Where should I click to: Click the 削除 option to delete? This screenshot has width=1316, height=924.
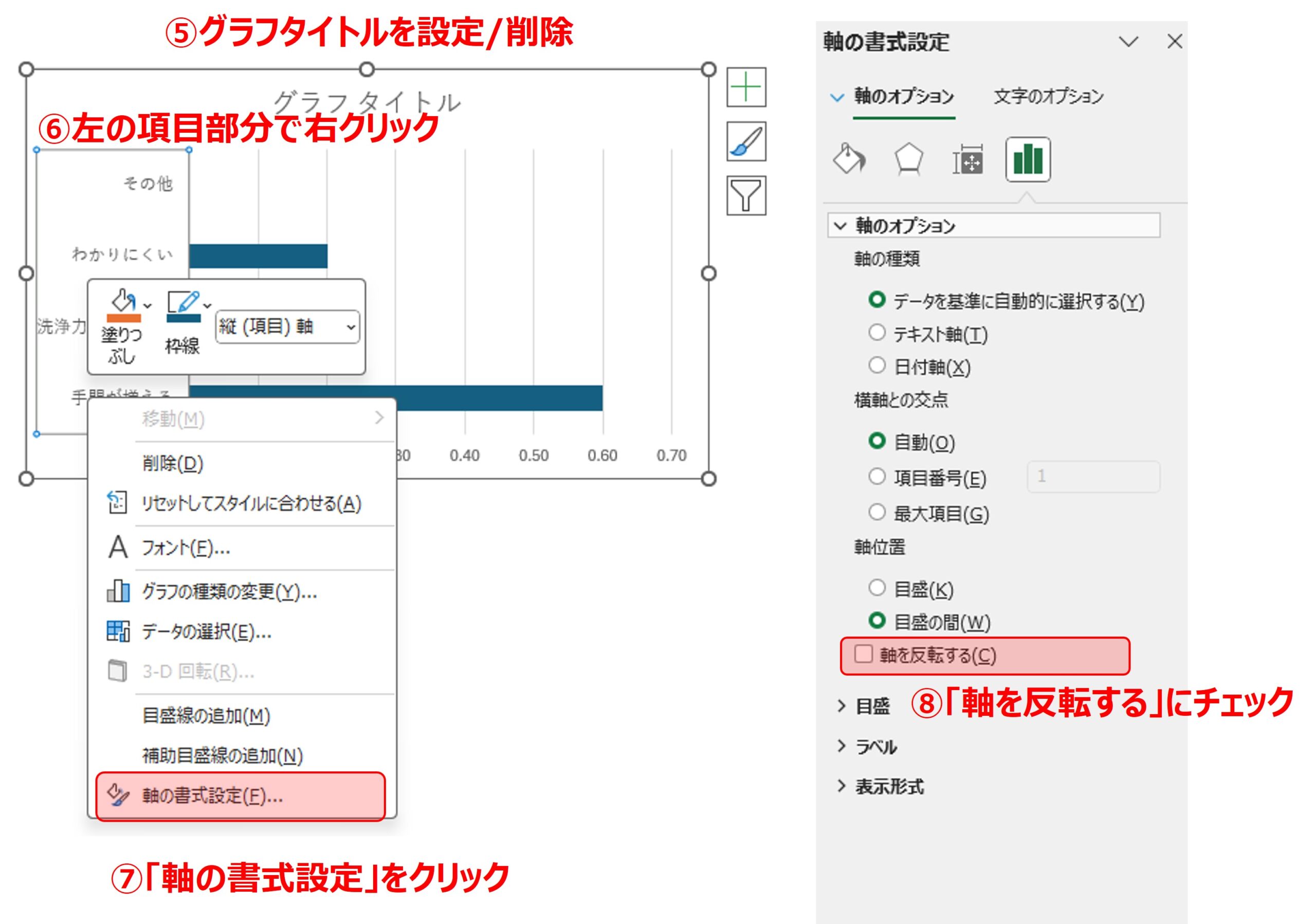click(x=172, y=464)
